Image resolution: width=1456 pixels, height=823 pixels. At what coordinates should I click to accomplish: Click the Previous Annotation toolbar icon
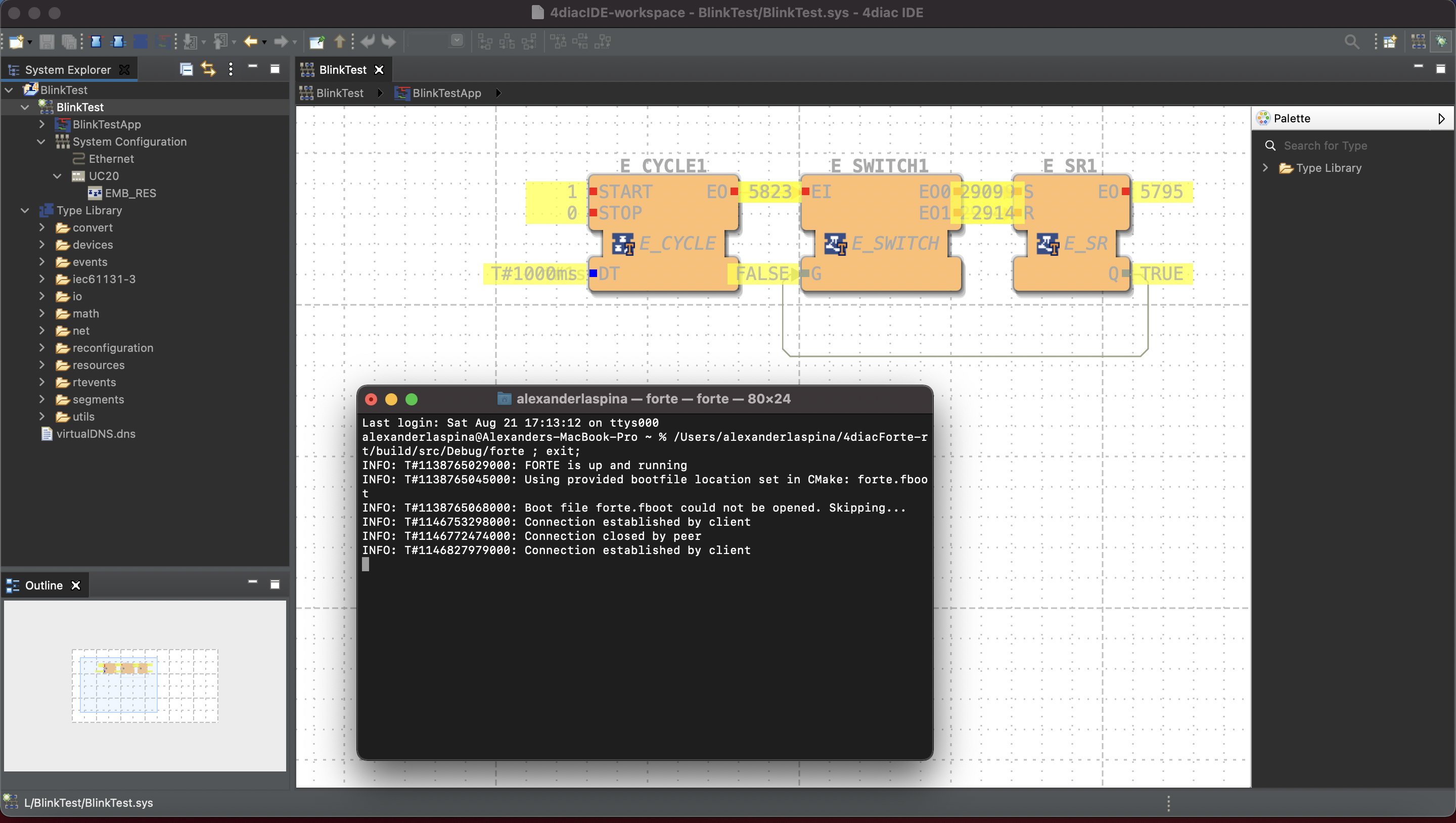pyautogui.click(x=220, y=41)
